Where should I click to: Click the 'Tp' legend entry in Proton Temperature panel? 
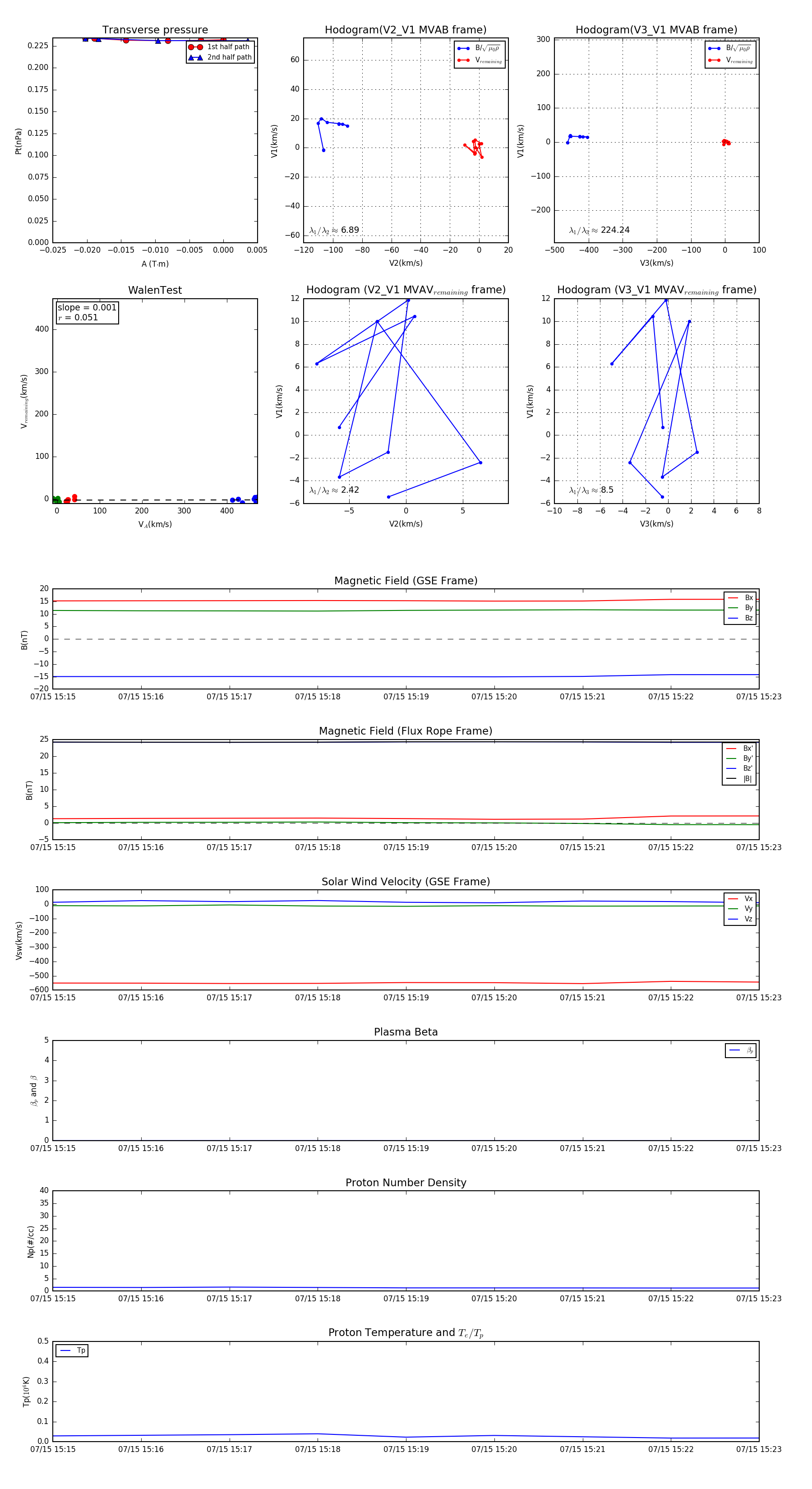pos(72,1350)
